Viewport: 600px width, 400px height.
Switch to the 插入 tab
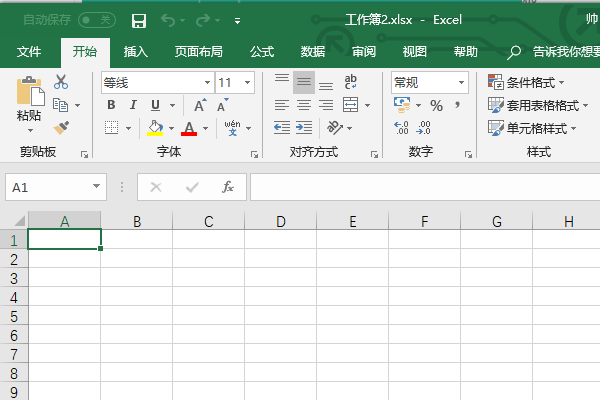click(x=136, y=52)
